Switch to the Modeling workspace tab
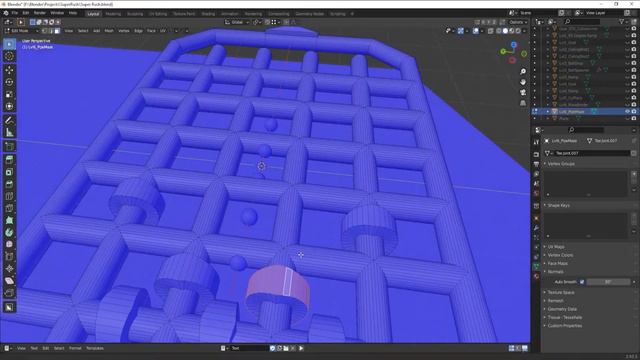The width and height of the screenshot is (640, 360). pos(113,13)
